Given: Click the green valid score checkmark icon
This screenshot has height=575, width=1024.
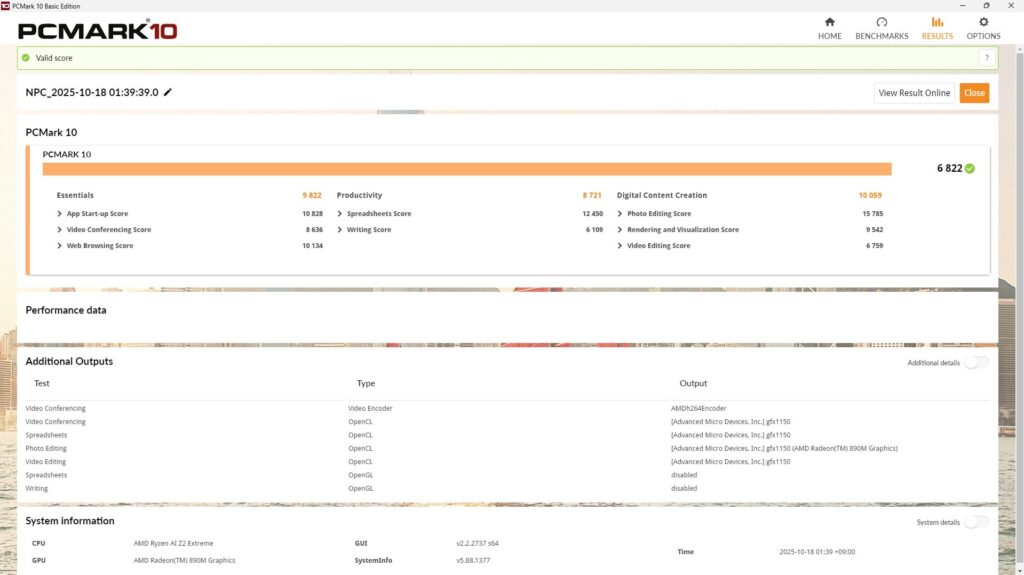Looking at the screenshot, I should coord(26,58).
